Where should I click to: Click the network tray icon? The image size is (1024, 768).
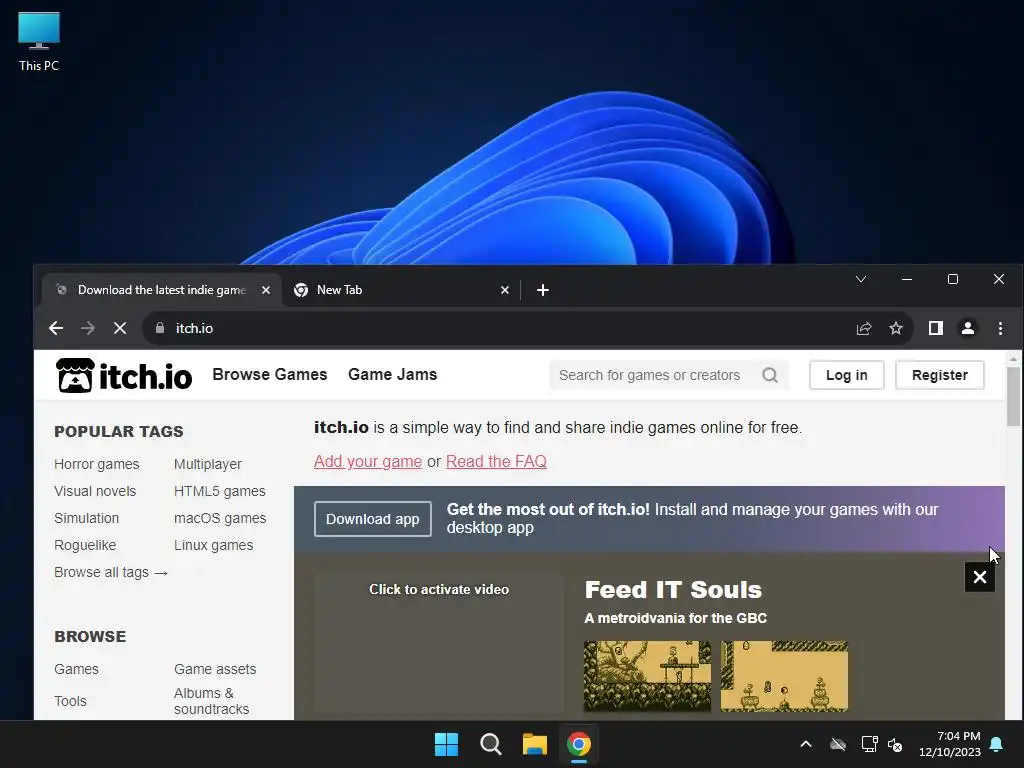click(869, 744)
